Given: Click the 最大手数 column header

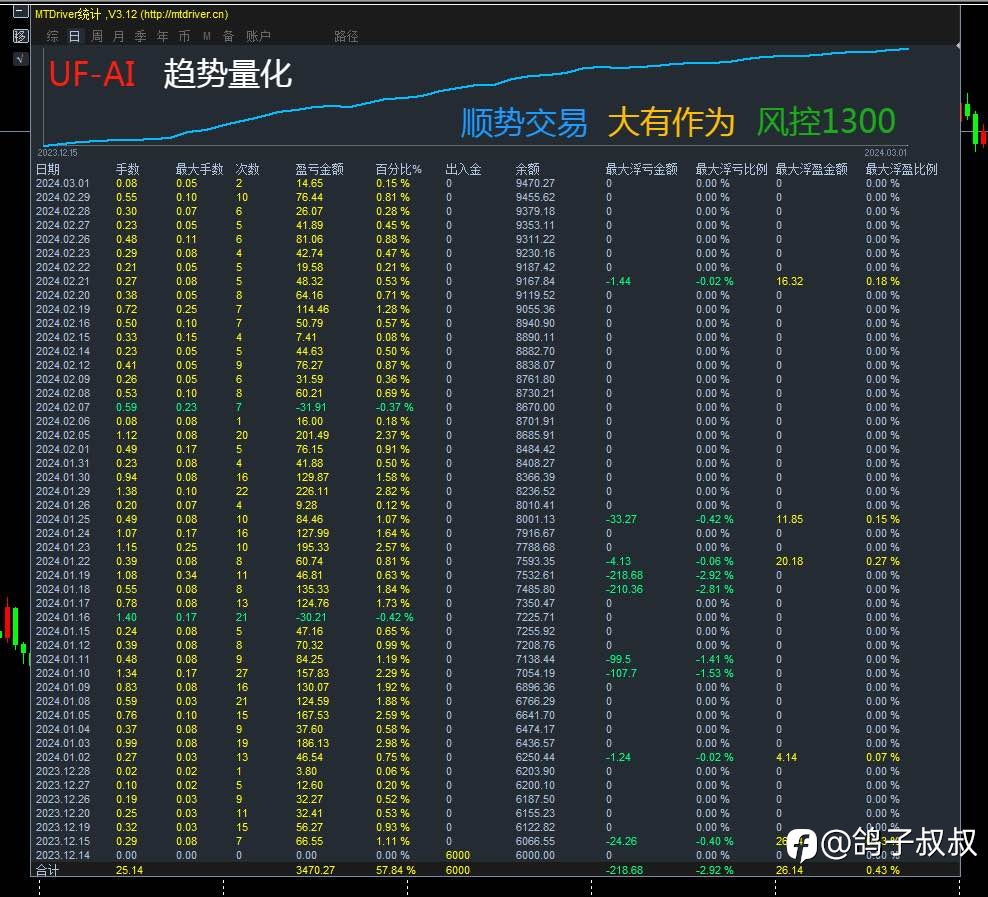Looking at the screenshot, I should click(x=199, y=169).
